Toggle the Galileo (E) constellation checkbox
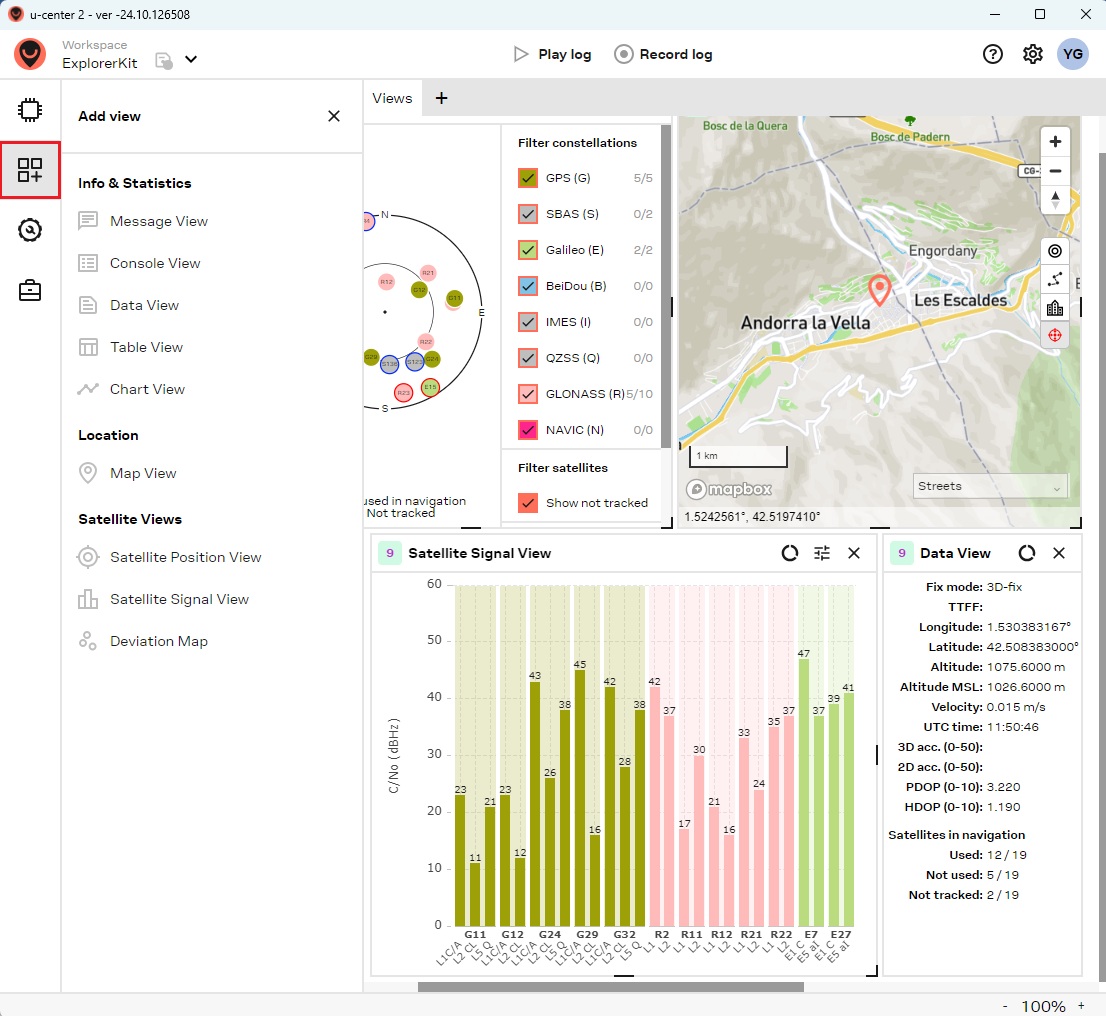 (529, 250)
